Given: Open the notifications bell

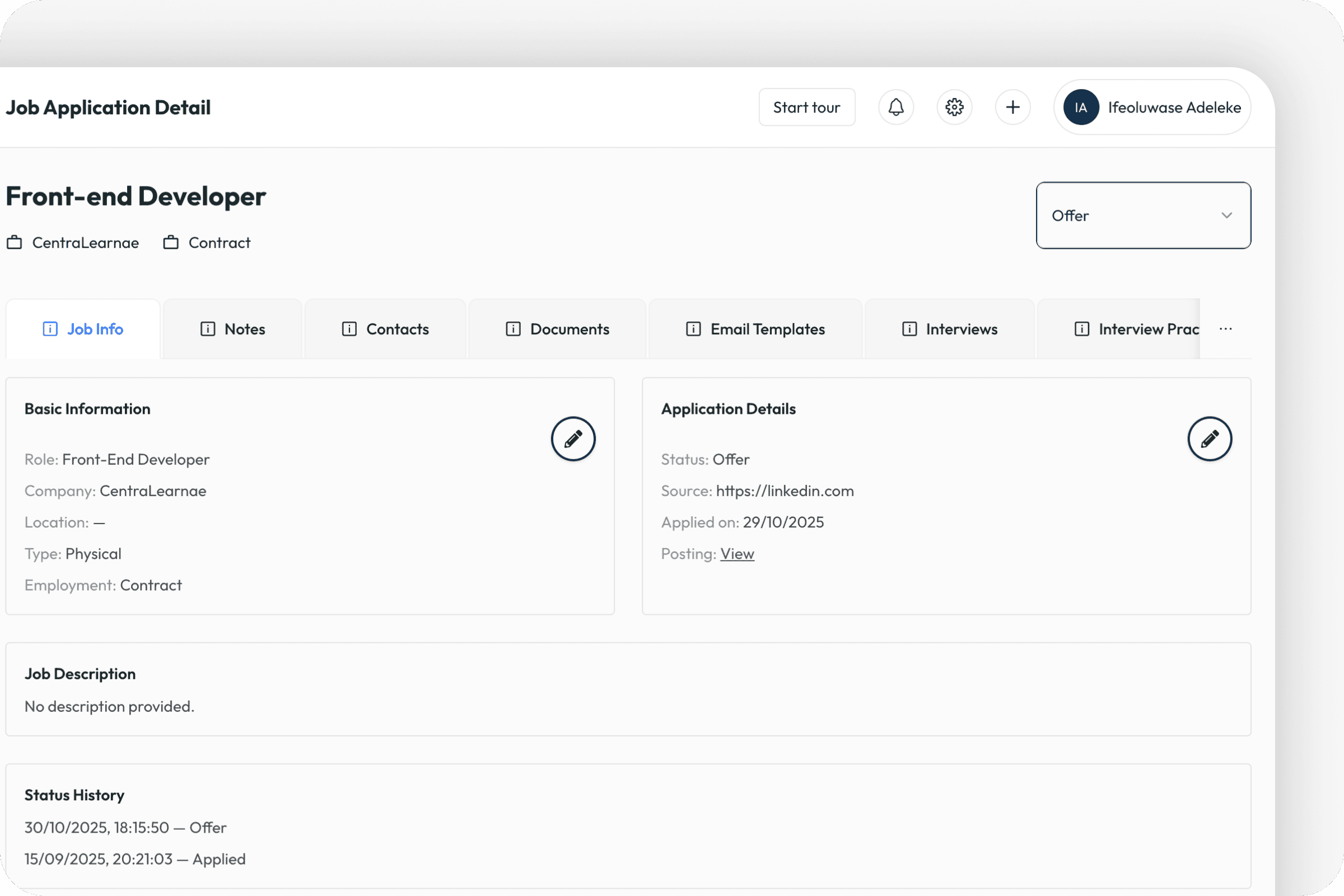Looking at the screenshot, I should click(x=896, y=107).
